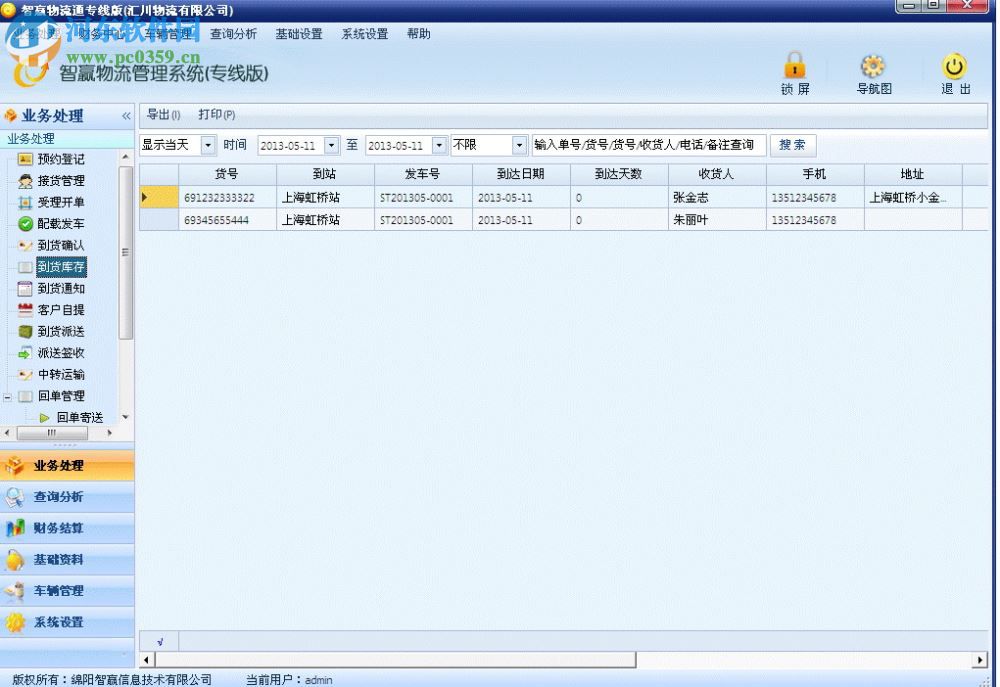1000x687 pixels.
Task: Open the 客户自提 customer pickup module
Action: [x=60, y=309]
